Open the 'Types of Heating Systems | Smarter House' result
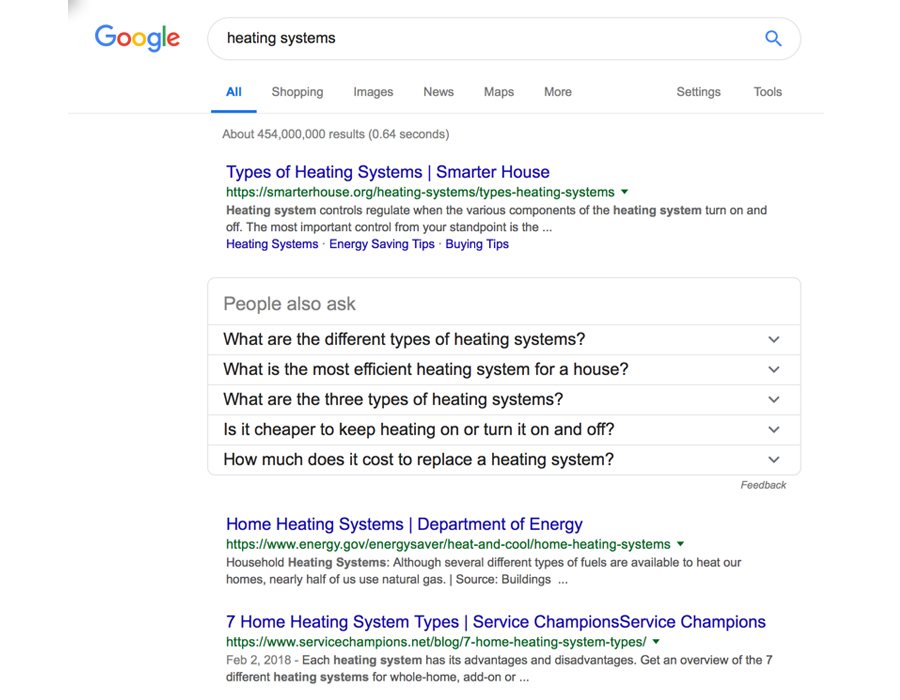The width and height of the screenshot is (900, 700). [388, 172]
